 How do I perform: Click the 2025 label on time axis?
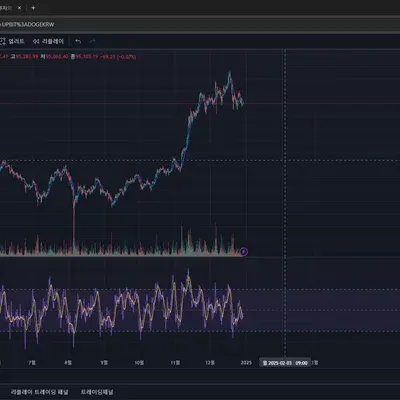(246, 363)
